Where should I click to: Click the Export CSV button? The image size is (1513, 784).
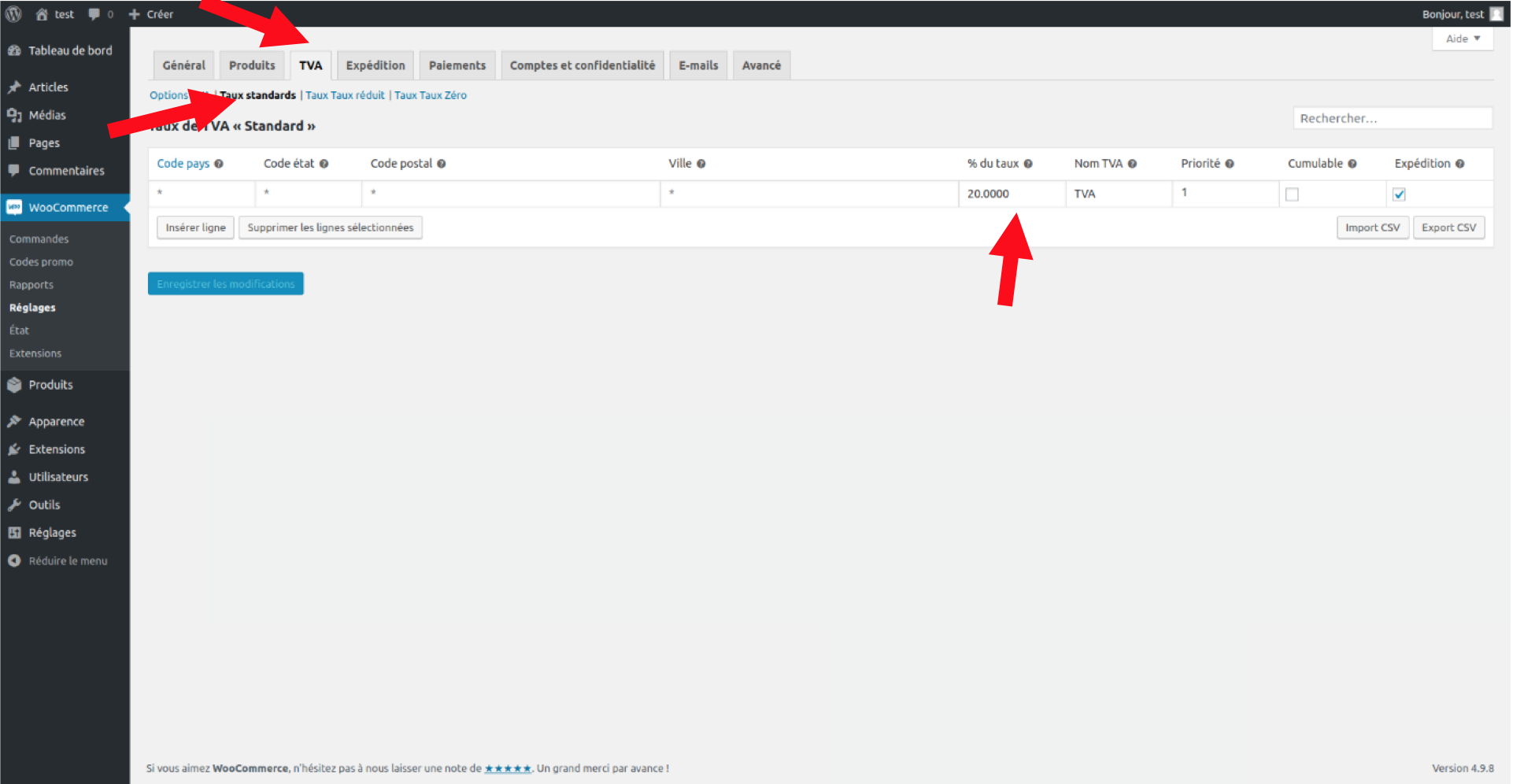tap(1448, 227)
